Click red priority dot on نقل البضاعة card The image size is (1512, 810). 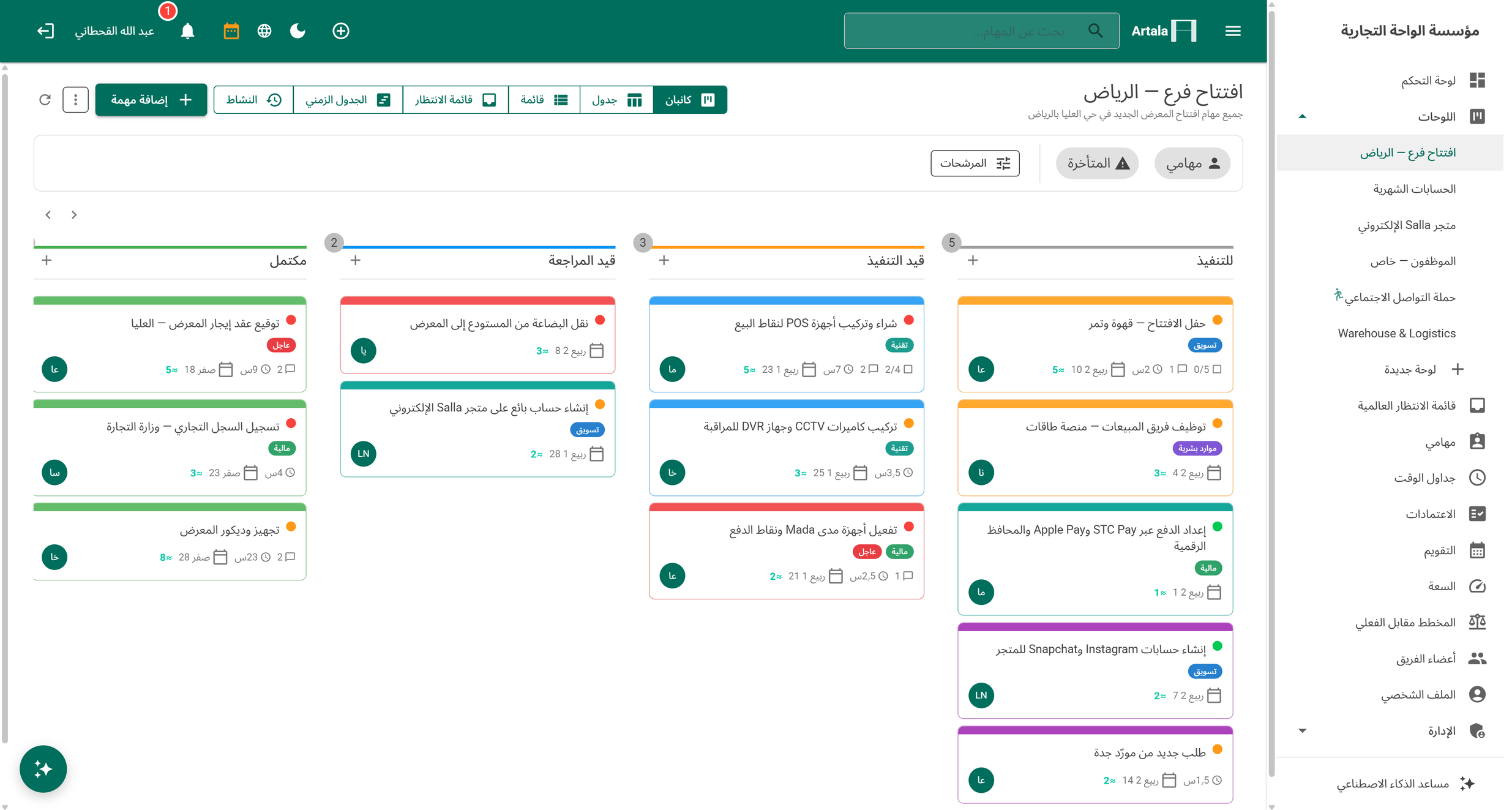coord(599,320)
